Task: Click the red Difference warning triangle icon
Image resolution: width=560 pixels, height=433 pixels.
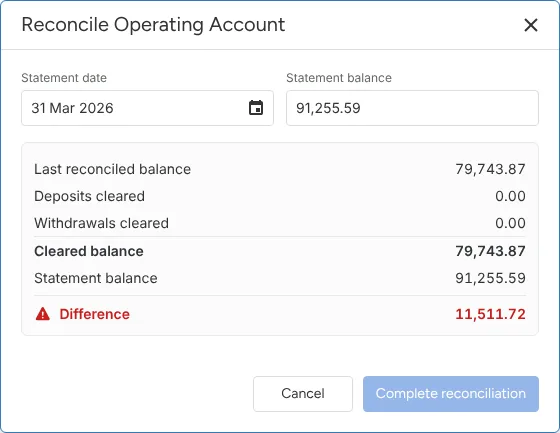Action: (43, 314)
